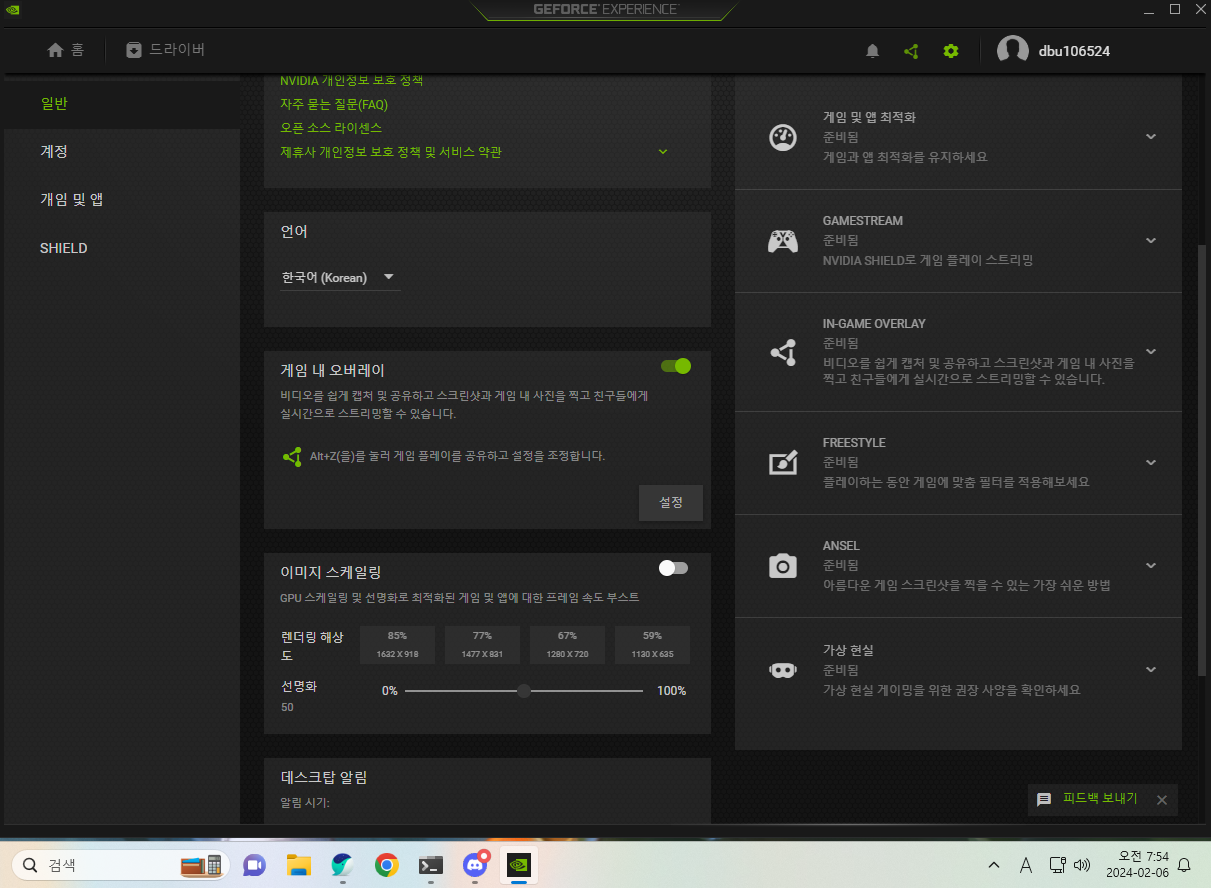Open the share overlay icon in header
Screen dimensions: 1211x888
point(911,51)
